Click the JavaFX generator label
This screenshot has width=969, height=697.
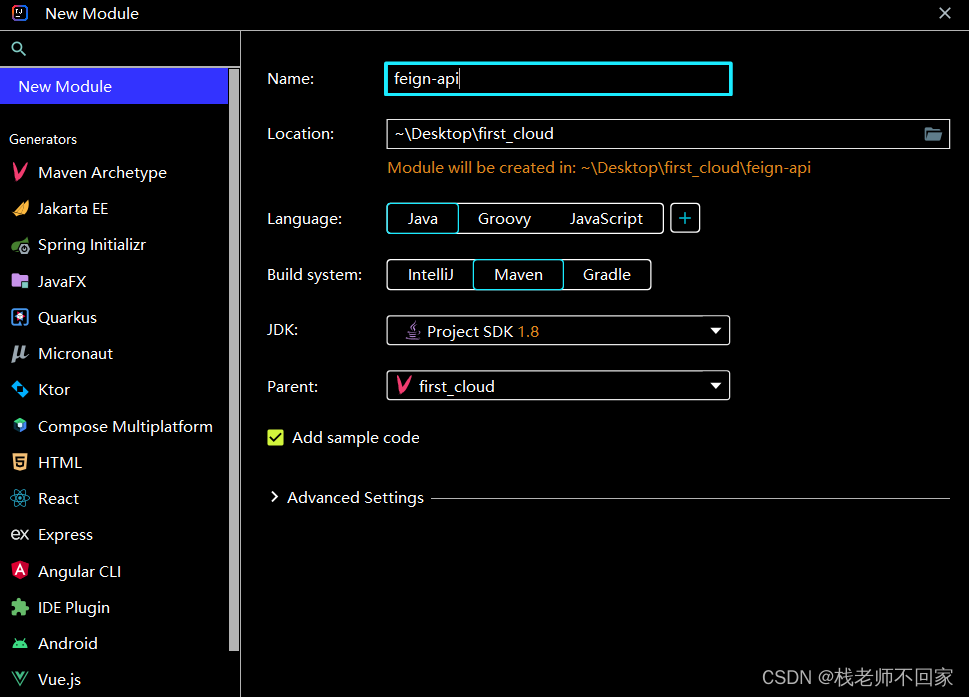click(x=62, y=282)
